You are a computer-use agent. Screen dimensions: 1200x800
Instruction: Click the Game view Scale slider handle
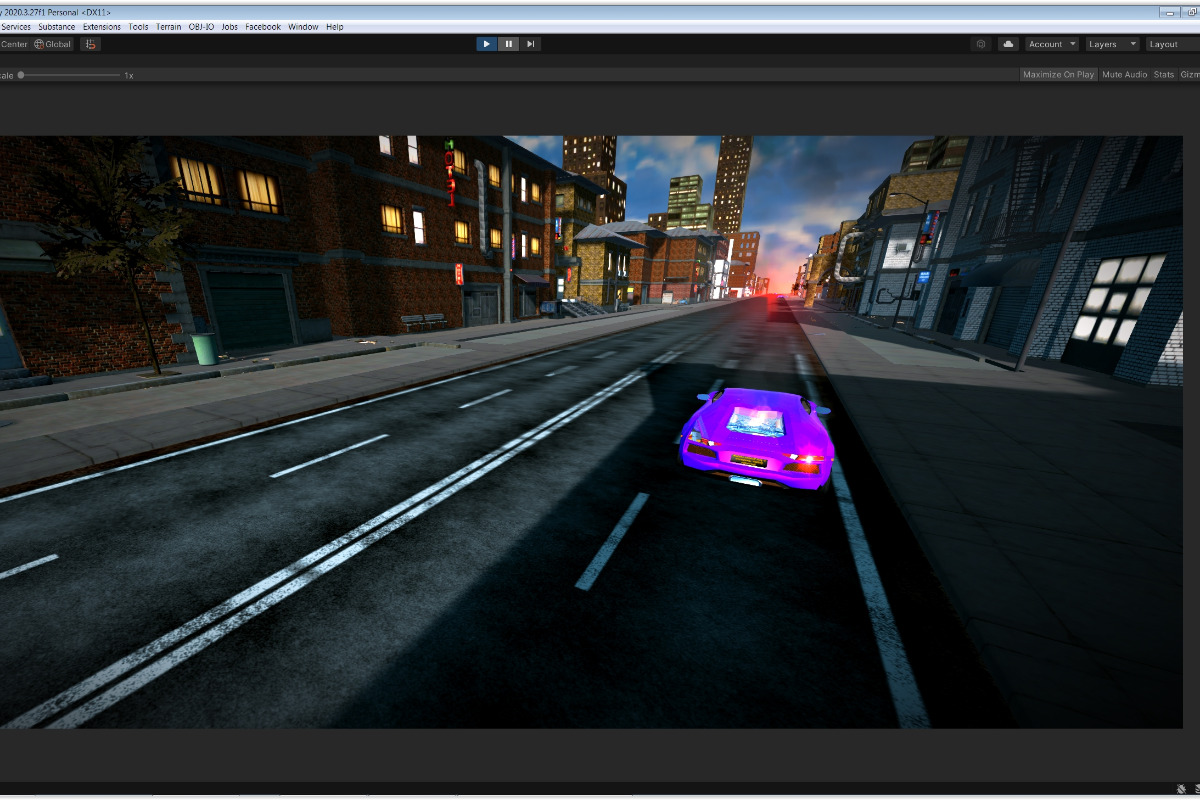tap(21, 75)
